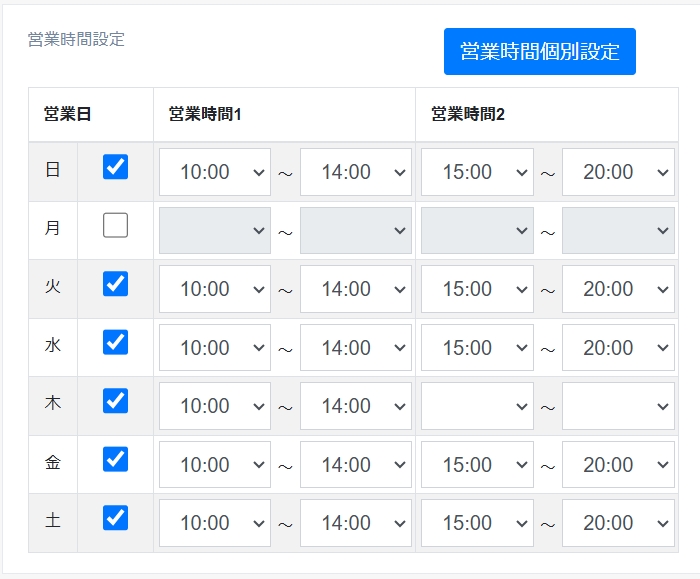The image size is (700, 579).
Task: Open Friday's 営業時間1 start time dropdown
Action: click(214, 465)
